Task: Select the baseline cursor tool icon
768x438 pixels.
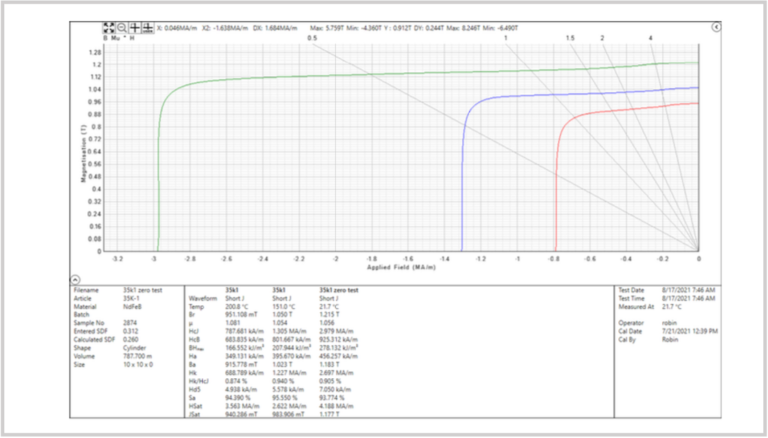Action: tap(146, 28)
